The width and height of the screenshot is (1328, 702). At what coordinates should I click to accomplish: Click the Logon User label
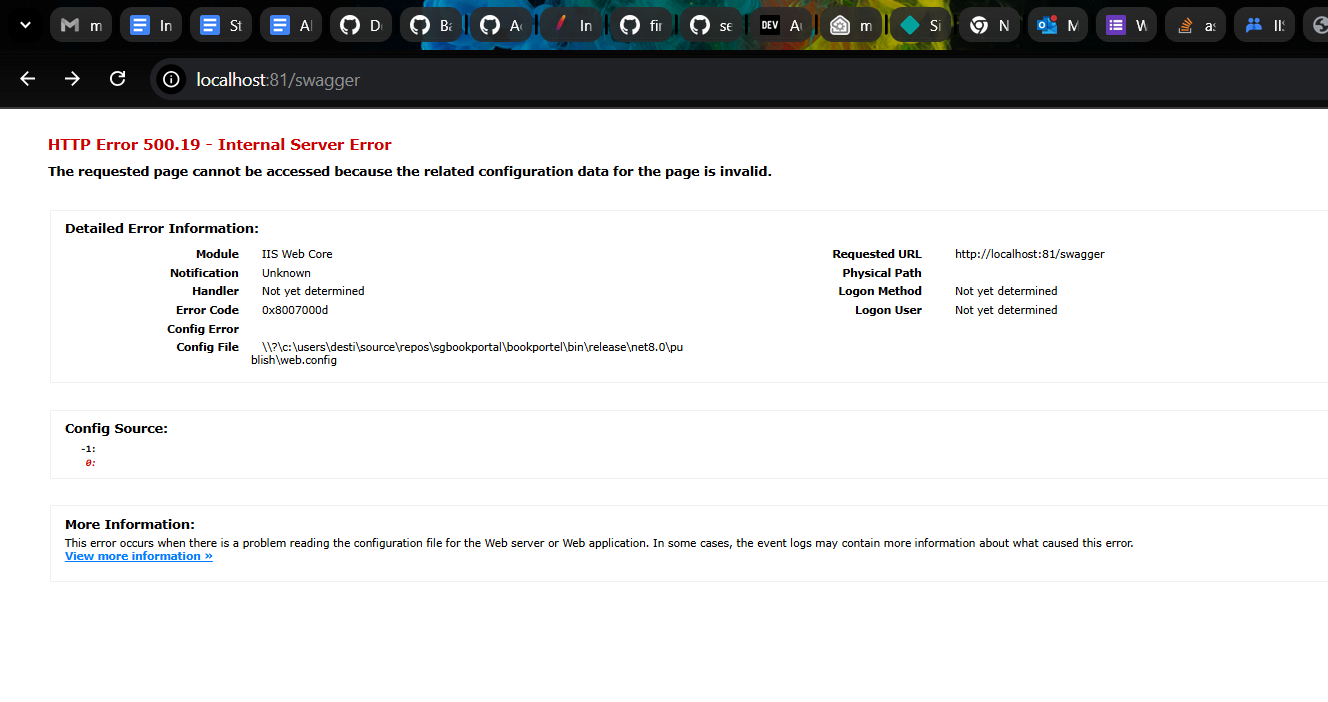(x=888, y=310)
